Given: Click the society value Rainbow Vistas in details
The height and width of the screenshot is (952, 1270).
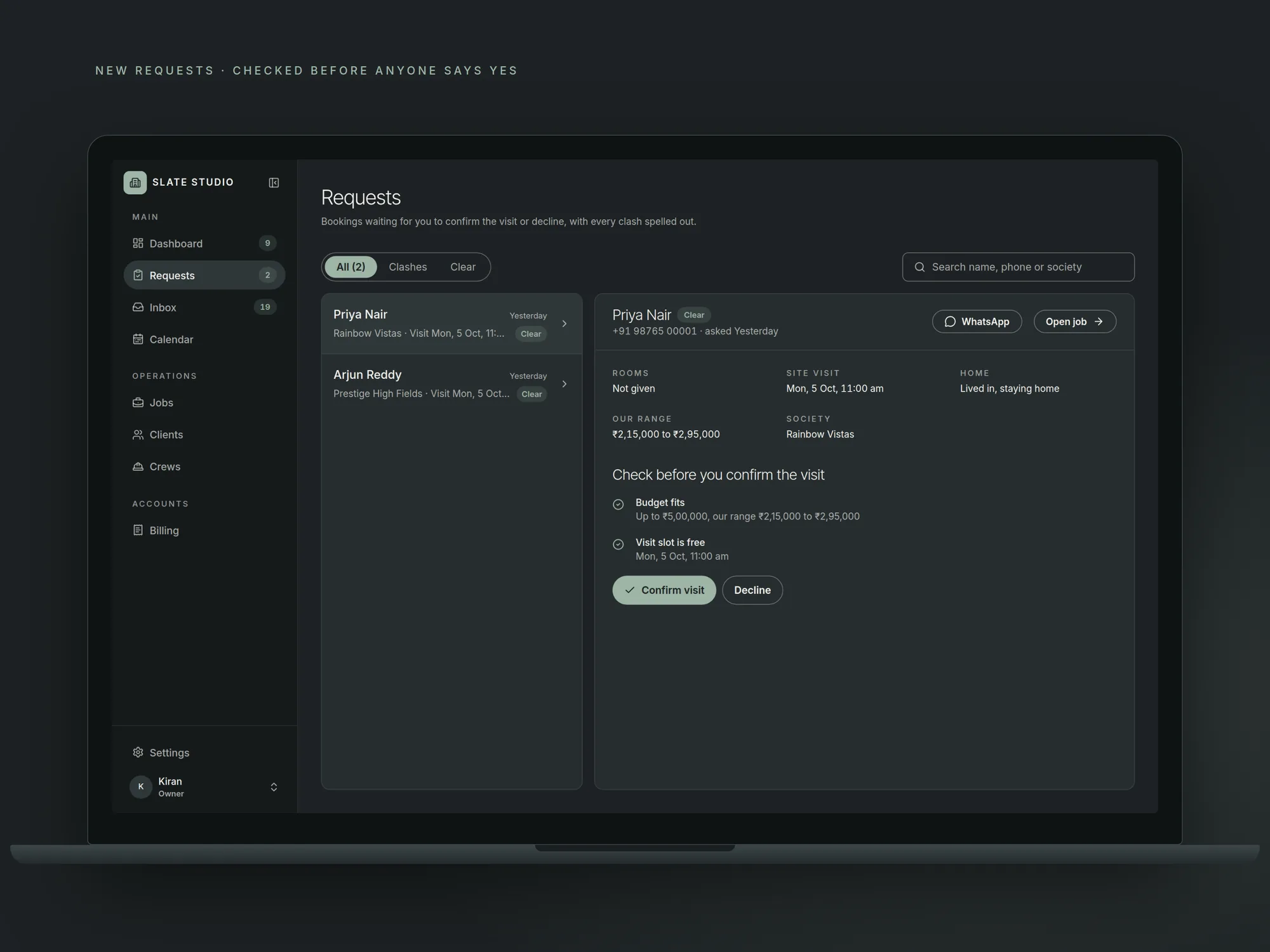Looking at the screenshot, I should coord(820,434).
